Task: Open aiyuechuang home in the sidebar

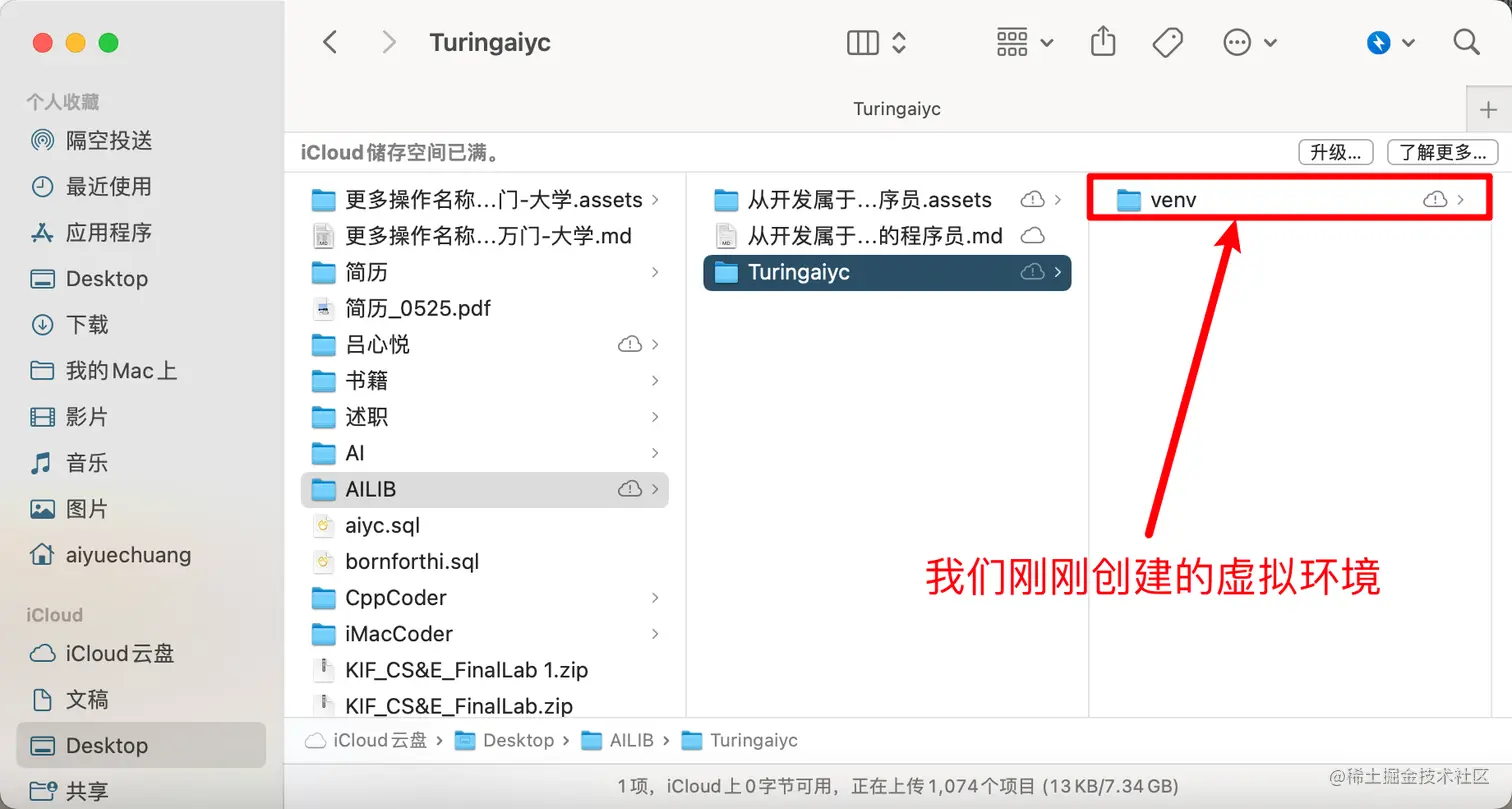Action: pyautogui.click(x=141, y=554)
